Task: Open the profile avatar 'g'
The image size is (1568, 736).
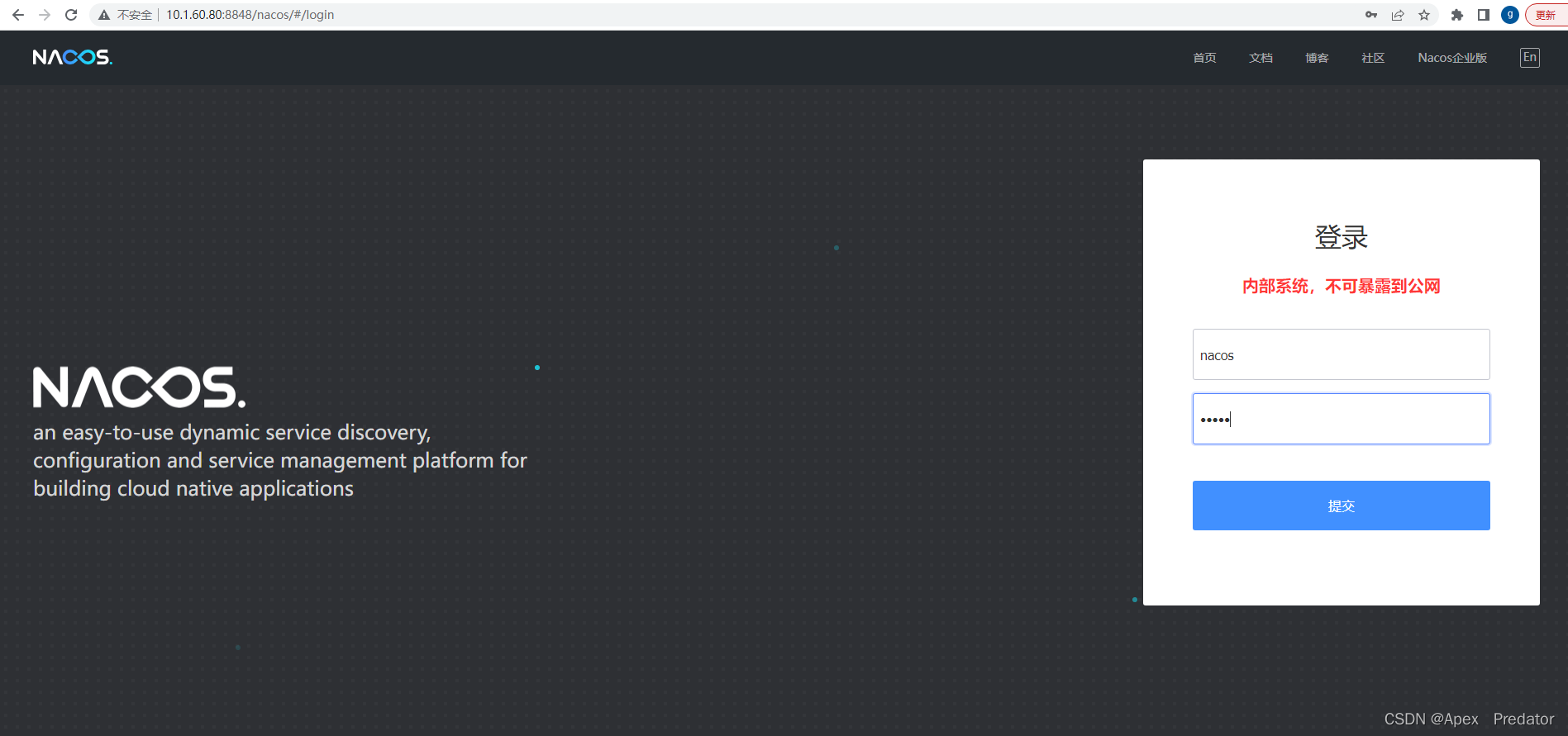Action: tap(1510, 15)
